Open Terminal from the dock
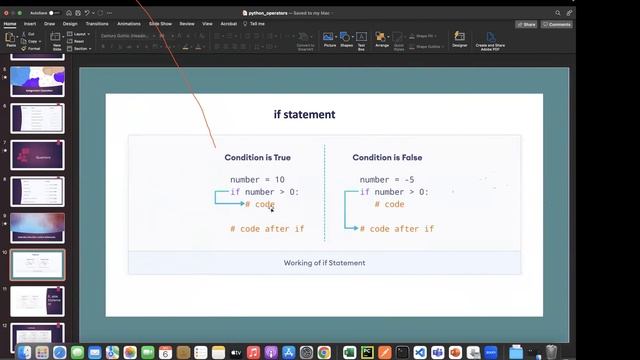This screenshot has width=640, height=360. coord(402,352)
